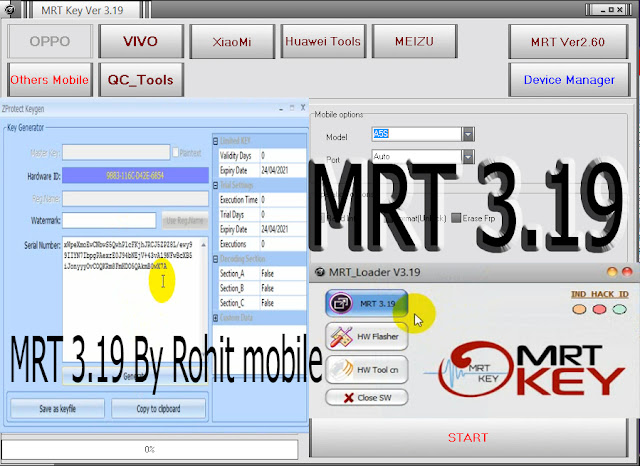Image resolution: width=640 pixels, height=466 pixels.
Task: Toggle the Erase Frp checkbox
Action: point(456,218)
